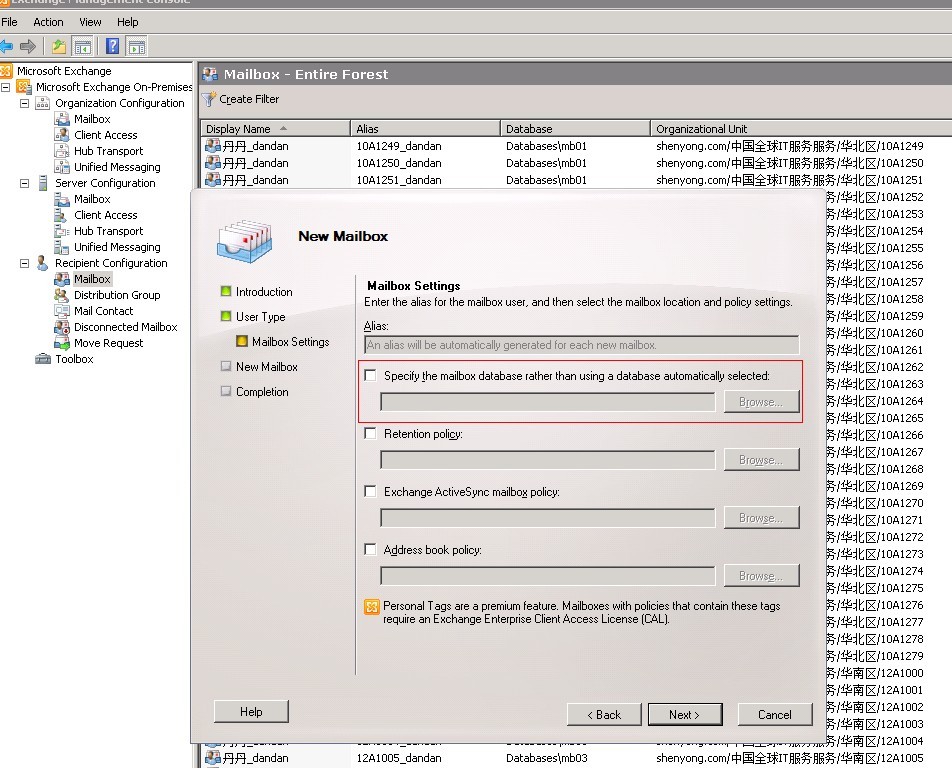Sort by the Display Name column header

pyautogui.click(x=276, y=129)
